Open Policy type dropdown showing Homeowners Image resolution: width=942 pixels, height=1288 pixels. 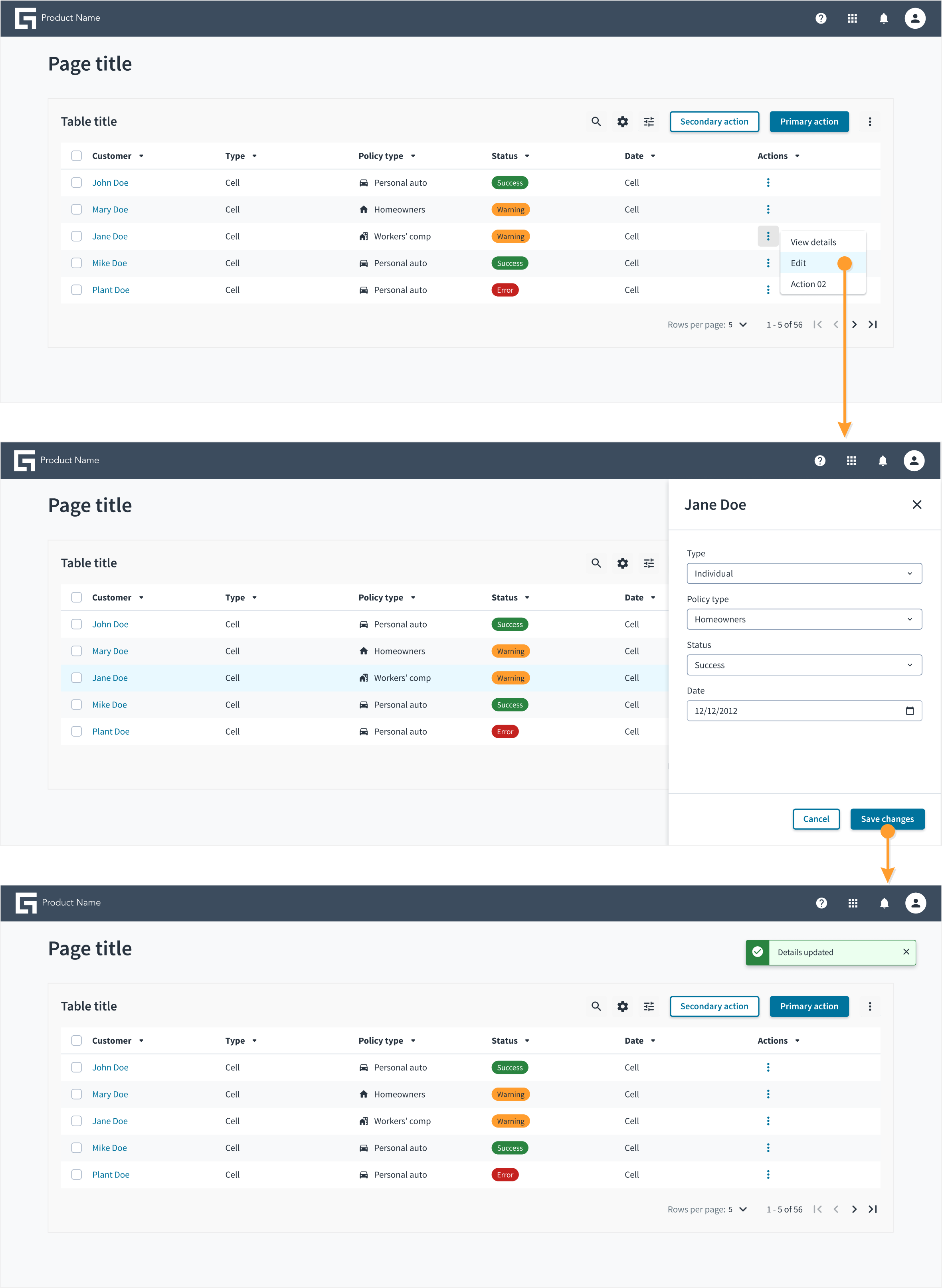pyautogui.click(x=804, y=619)
